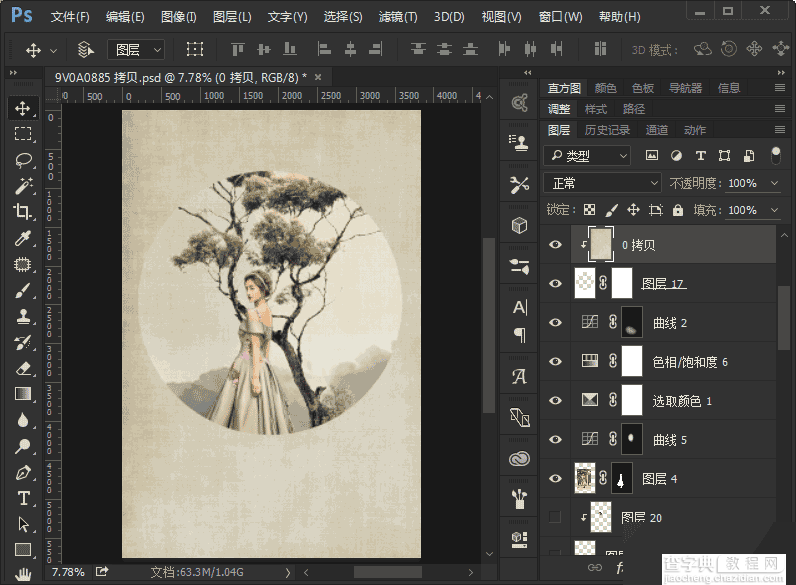The height and width of the screenshot is (585, 796).
Task: Select the Path Selection arrow tool
Action: pos(22,524)
